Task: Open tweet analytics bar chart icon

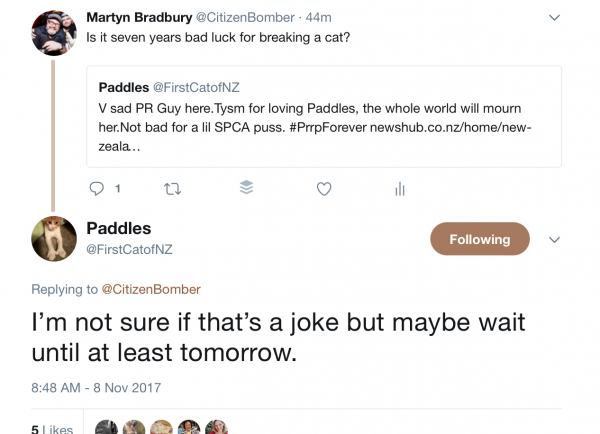Action: coord(399,188)
